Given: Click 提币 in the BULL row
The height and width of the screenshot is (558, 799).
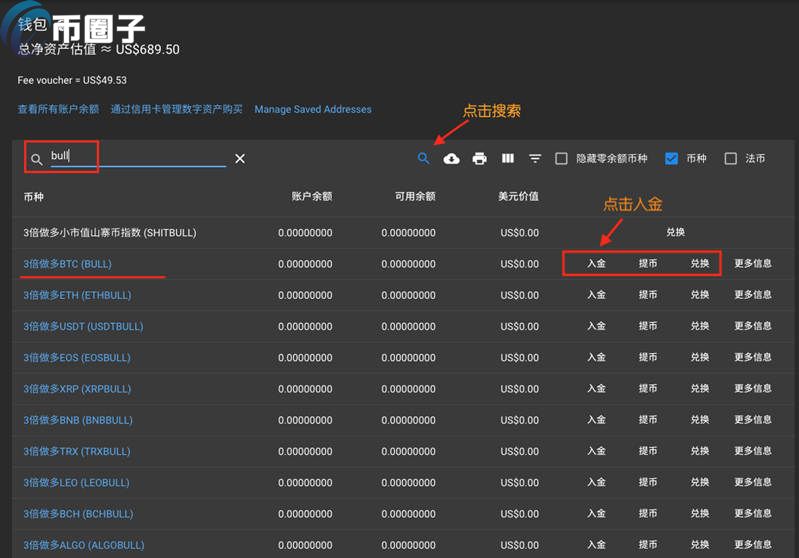Looking at the screenshot, I should pyautogui.click(x=648, y=263).
